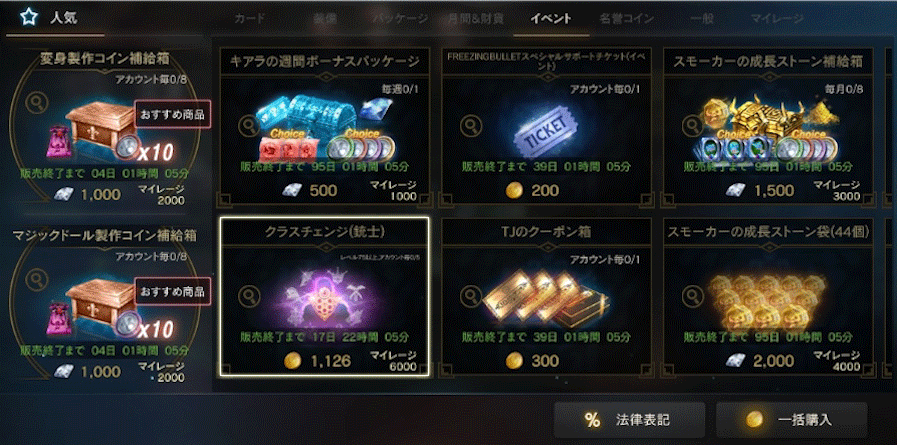The width and height of the screenshot is (897, 445).
Task: Click magnifier on クラスチェンジ(銃士) item
Action: (248, 295)
